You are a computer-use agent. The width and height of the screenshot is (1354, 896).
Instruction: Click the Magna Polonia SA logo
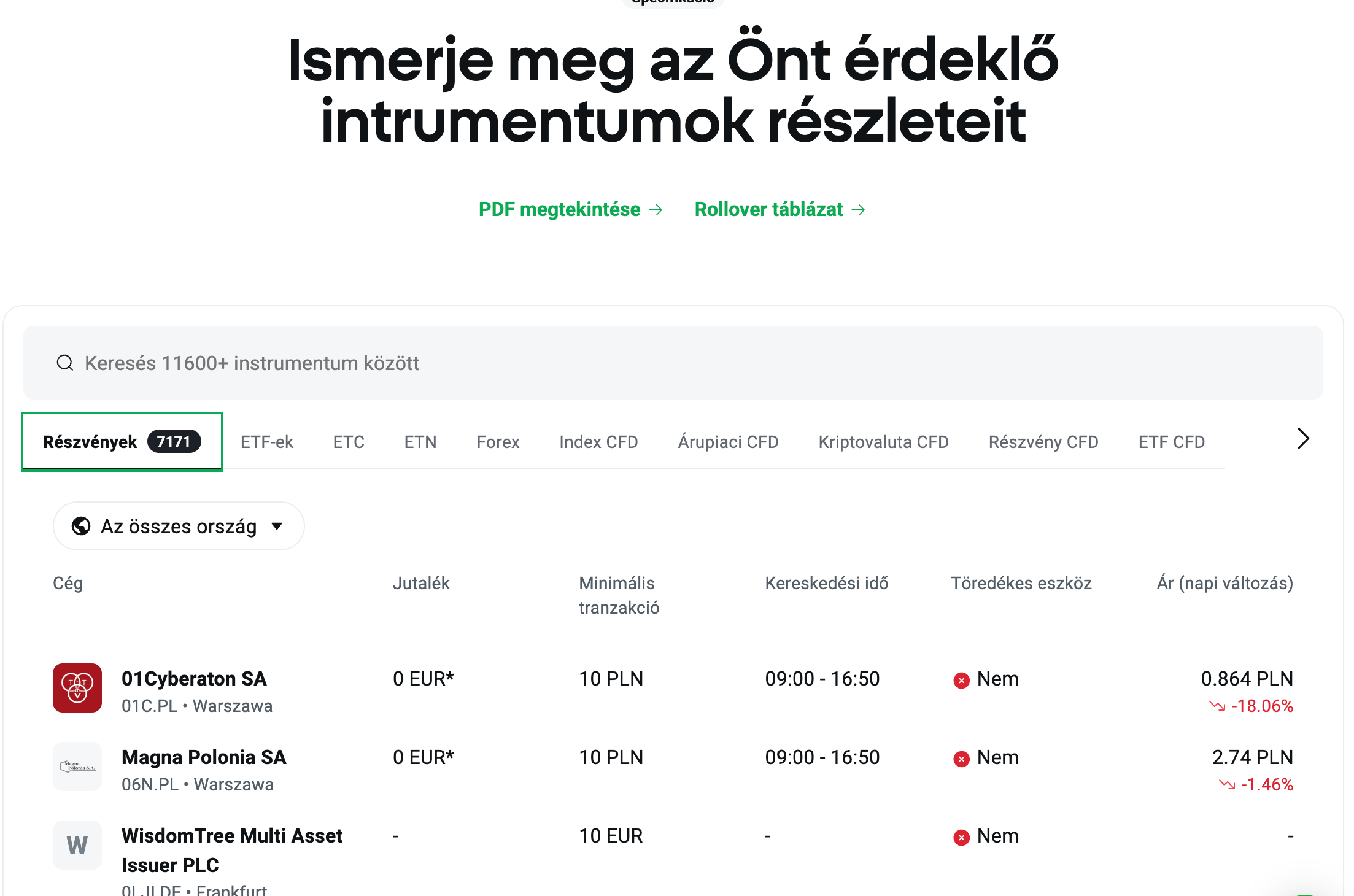77,766
